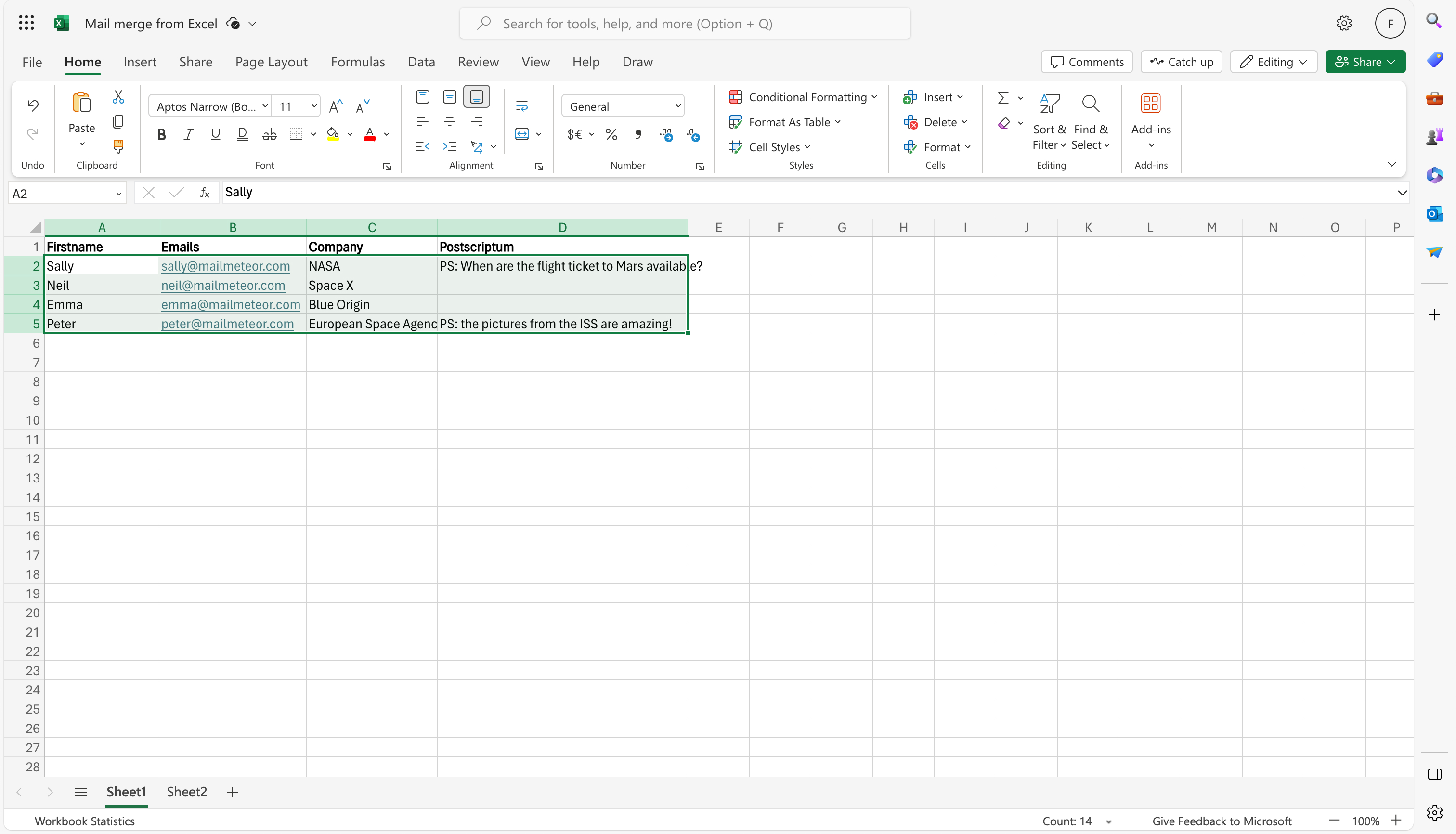Open Outlook from the side panel
This screenshot has height=834, width=1456.
pyautogui.click(x=1434, y=214)
